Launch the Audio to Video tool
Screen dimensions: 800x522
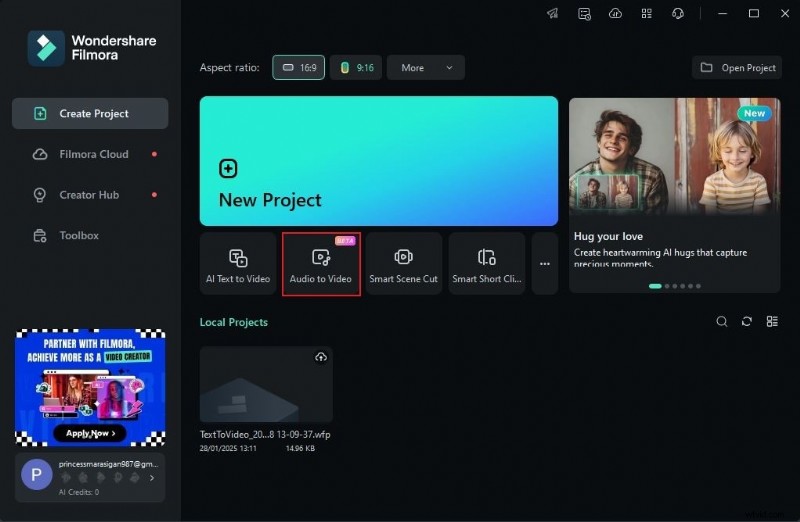[321, 264]
